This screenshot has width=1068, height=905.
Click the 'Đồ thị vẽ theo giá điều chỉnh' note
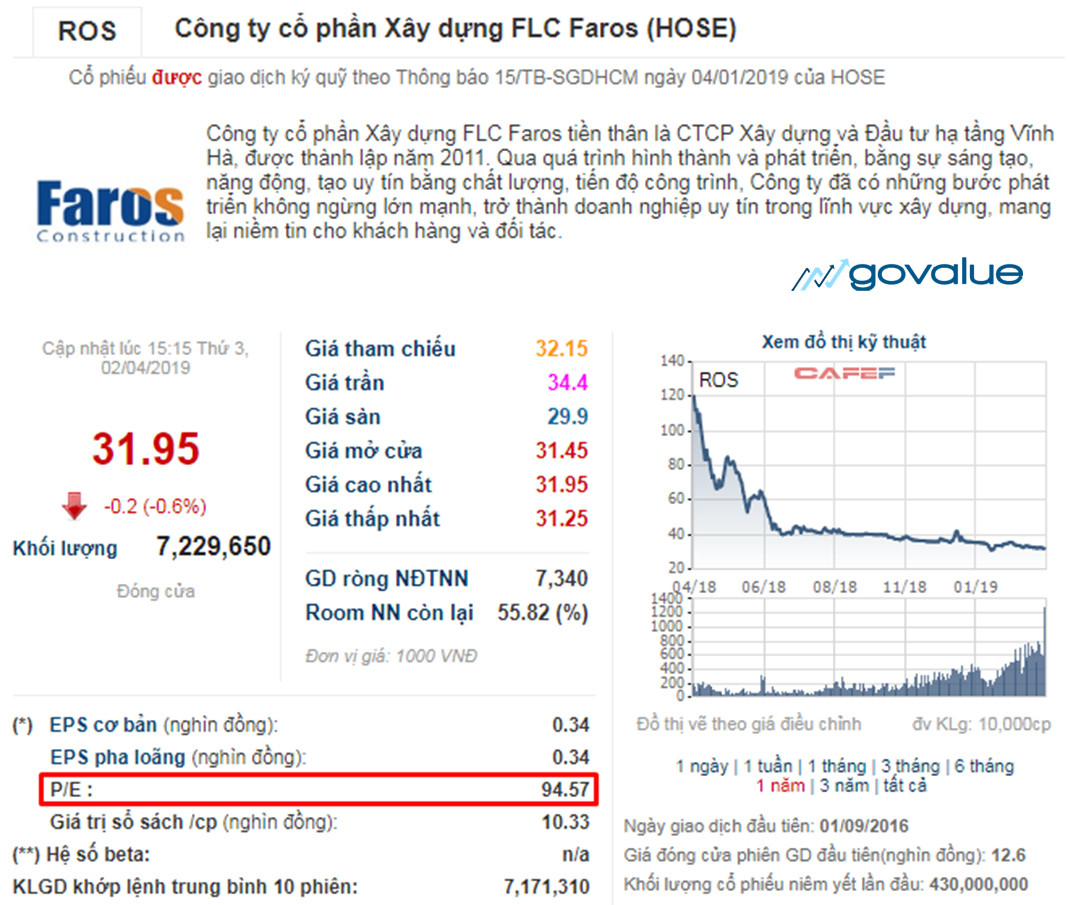pyautogui.click(x=749, y=725)
